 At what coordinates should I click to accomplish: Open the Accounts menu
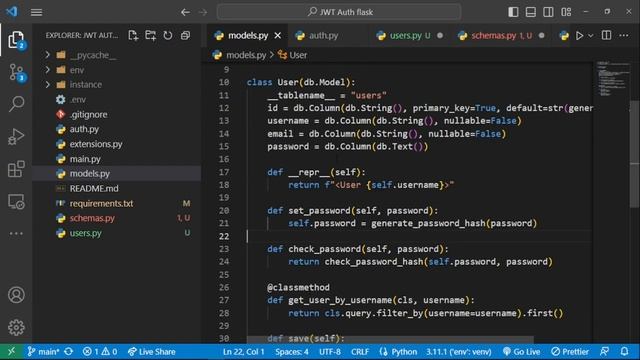coord(16,295)
